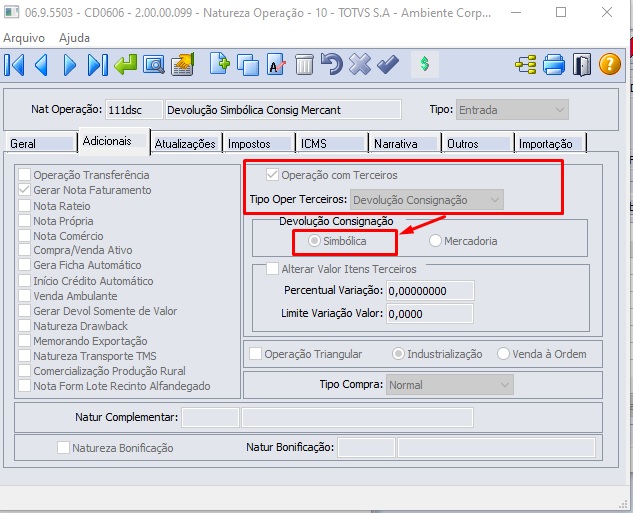Click the Natur Bonificação code field
This screenshot has height=513, width=633.
[x=366, y=448]
